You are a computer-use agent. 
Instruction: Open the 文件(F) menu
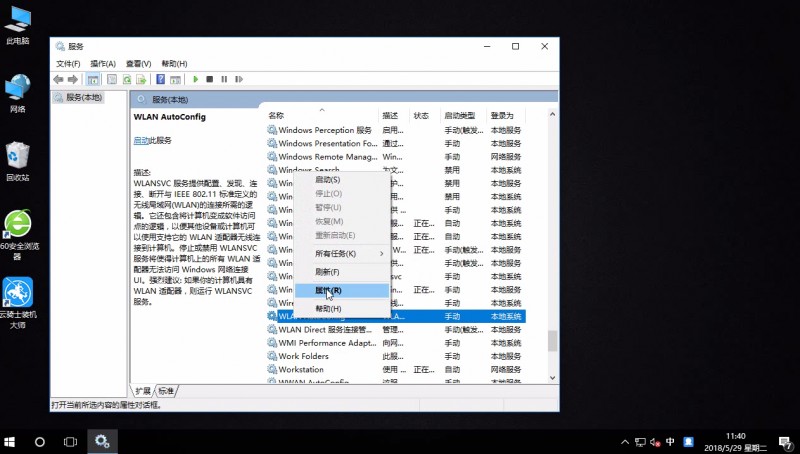click(x=68, y=64)
